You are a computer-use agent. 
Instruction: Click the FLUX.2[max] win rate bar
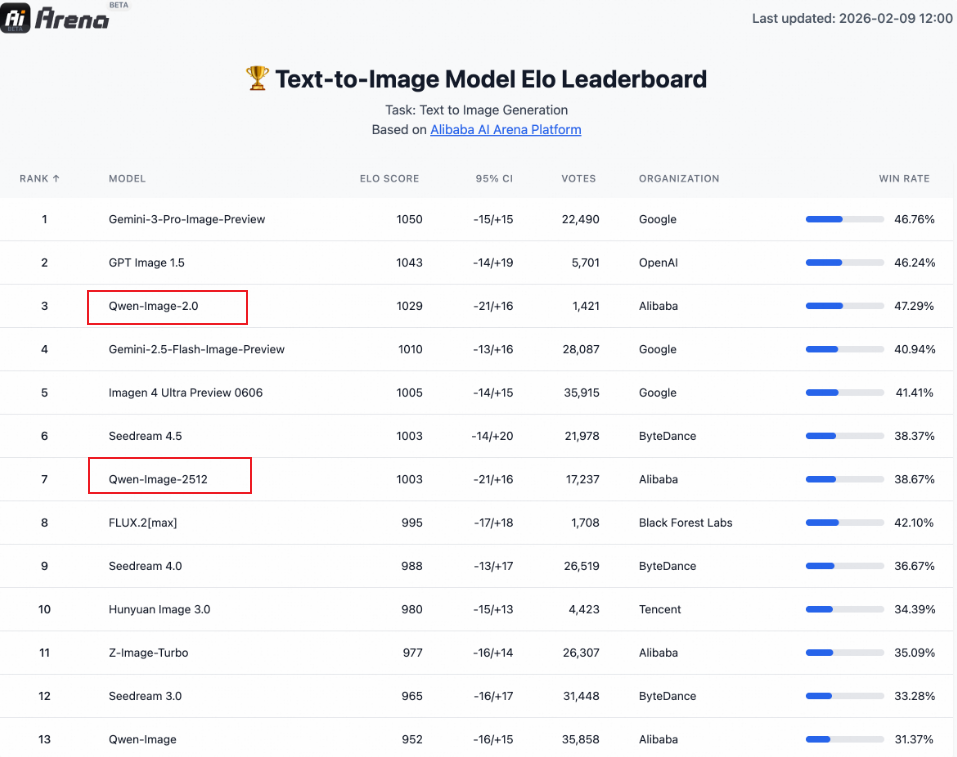click(x=844, y=523)
